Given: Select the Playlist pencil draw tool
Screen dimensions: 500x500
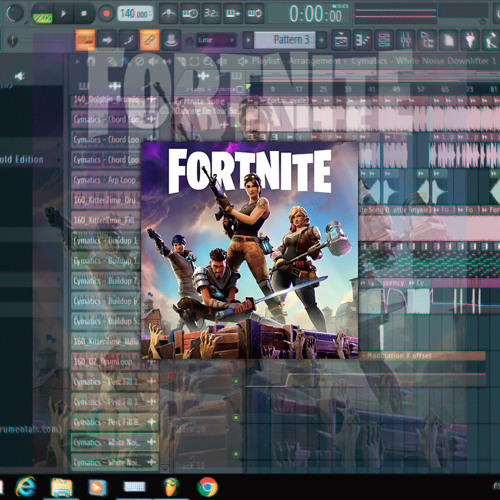Looking at the screenshot, I should [113, 61].
